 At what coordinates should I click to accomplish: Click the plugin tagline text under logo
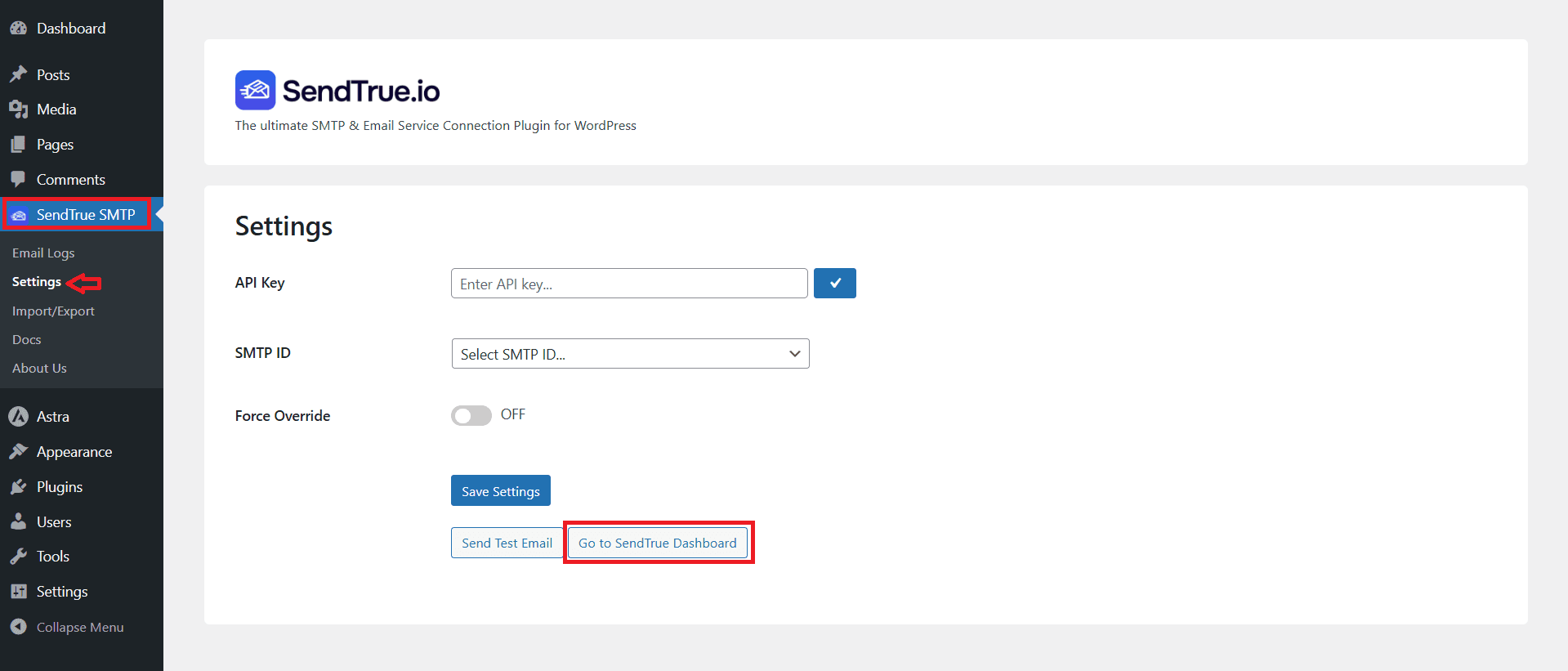click(x=436, y=125)
